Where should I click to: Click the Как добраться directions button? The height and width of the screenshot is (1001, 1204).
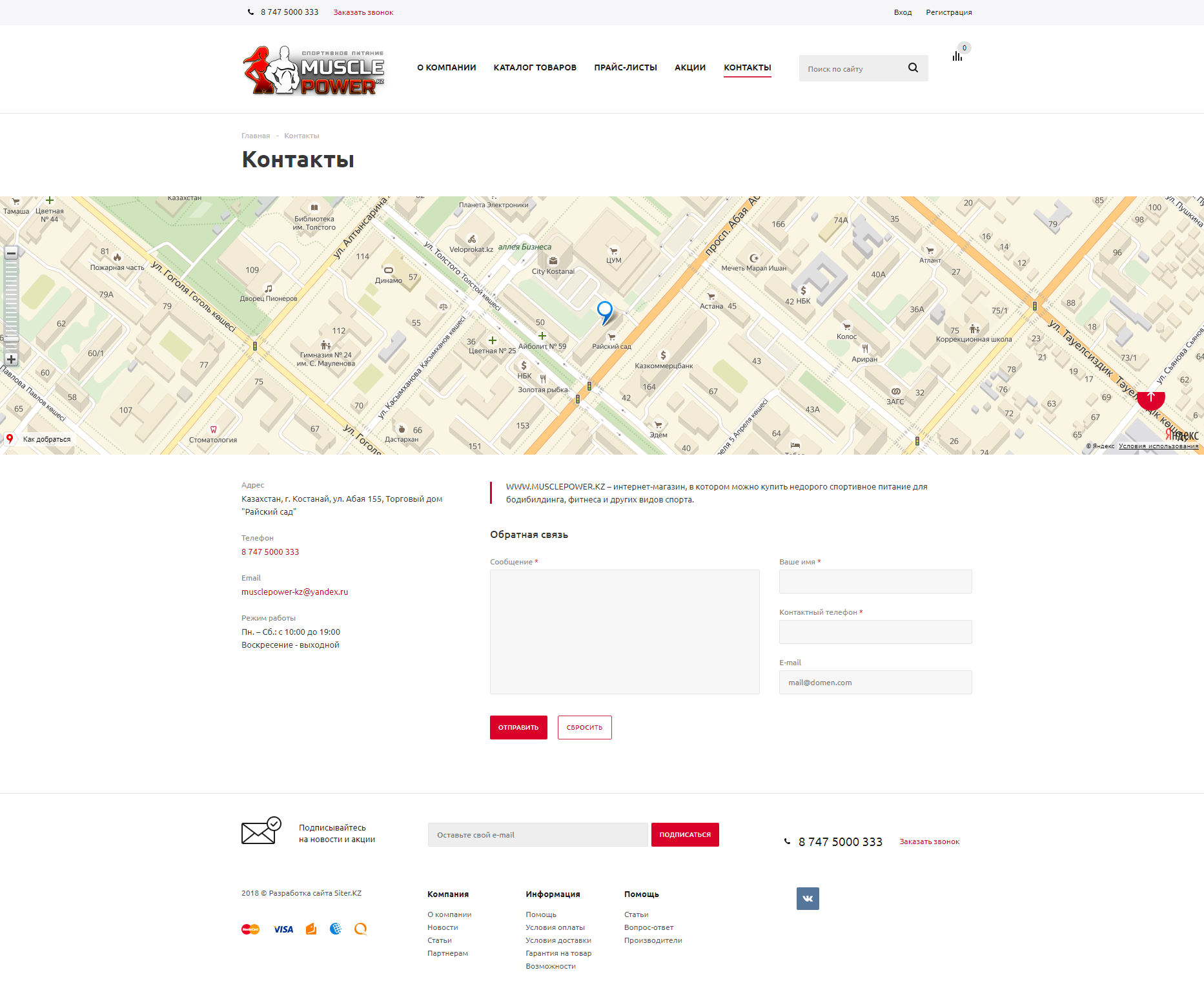(x=39, y=439)
